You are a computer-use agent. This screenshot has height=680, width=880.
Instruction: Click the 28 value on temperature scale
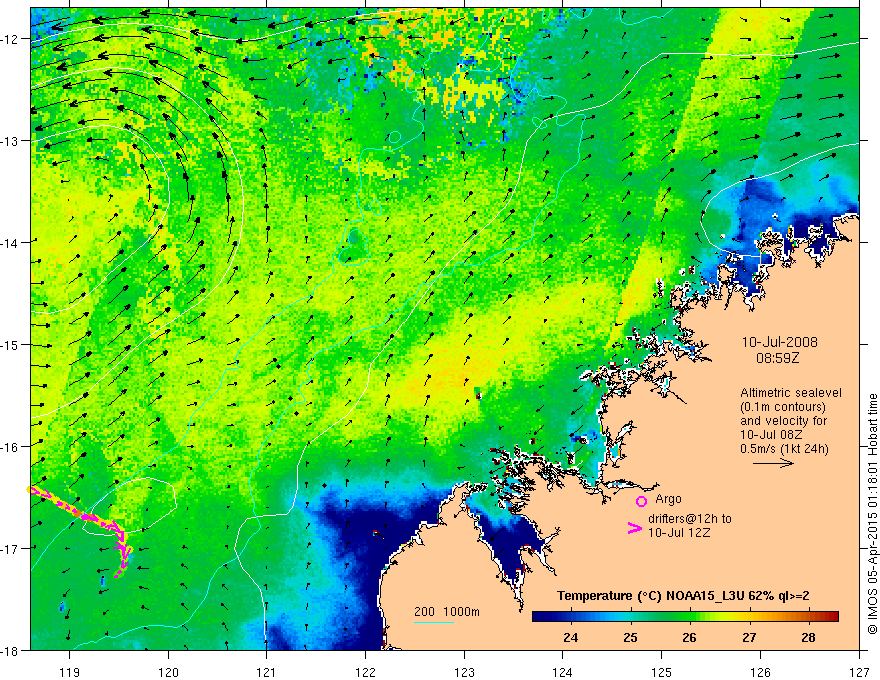(x=808, y=637)
